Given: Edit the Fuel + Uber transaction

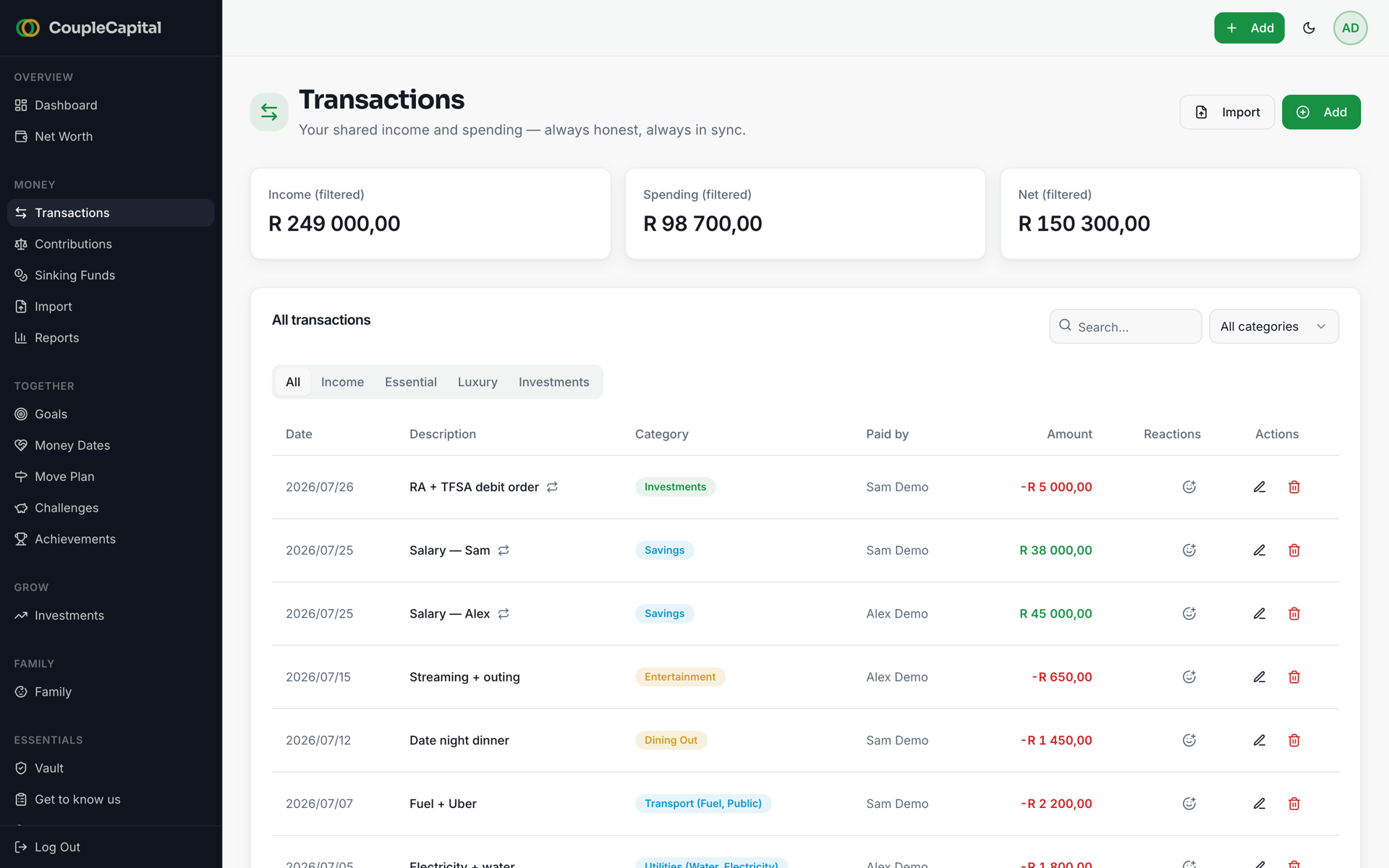Looking at the screenshot, I should [x=1259, y=803].
